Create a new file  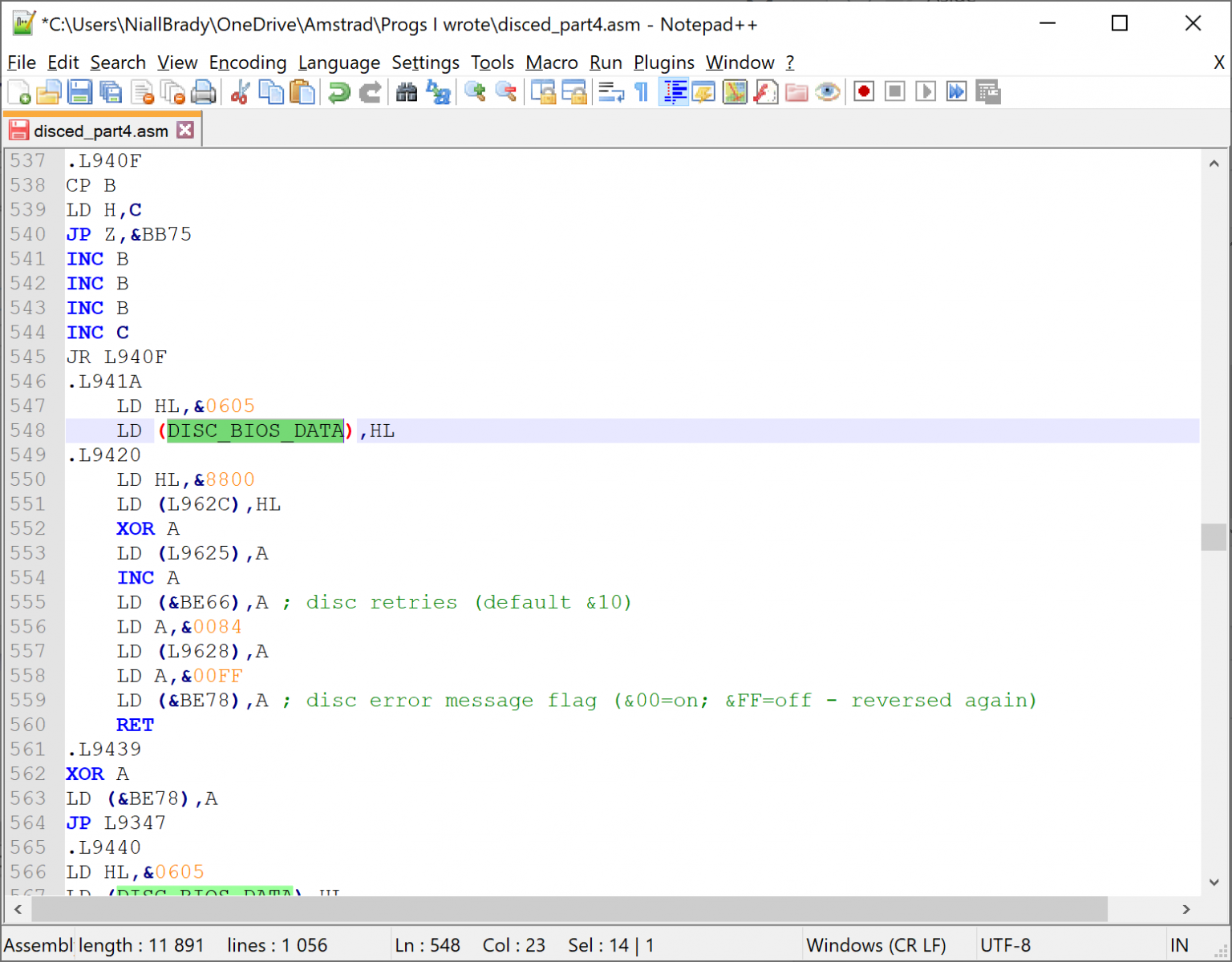click(x=18, y=91)
